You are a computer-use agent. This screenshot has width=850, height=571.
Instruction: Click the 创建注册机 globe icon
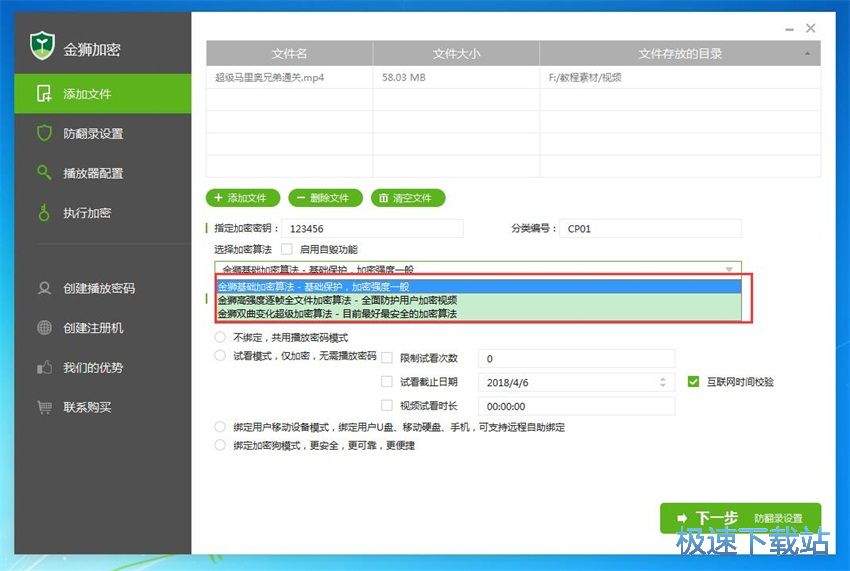(44, 328)
